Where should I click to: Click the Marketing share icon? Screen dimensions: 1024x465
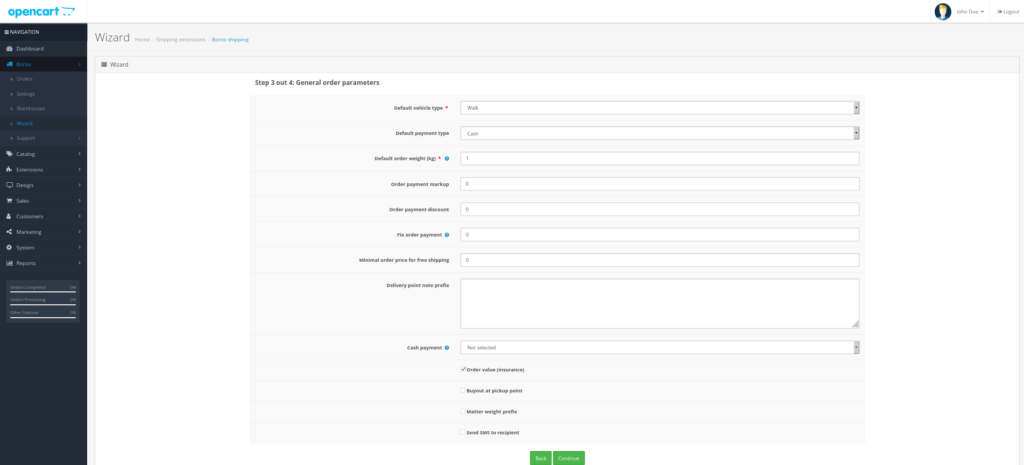pyautogui.click(x=9, y=231)
